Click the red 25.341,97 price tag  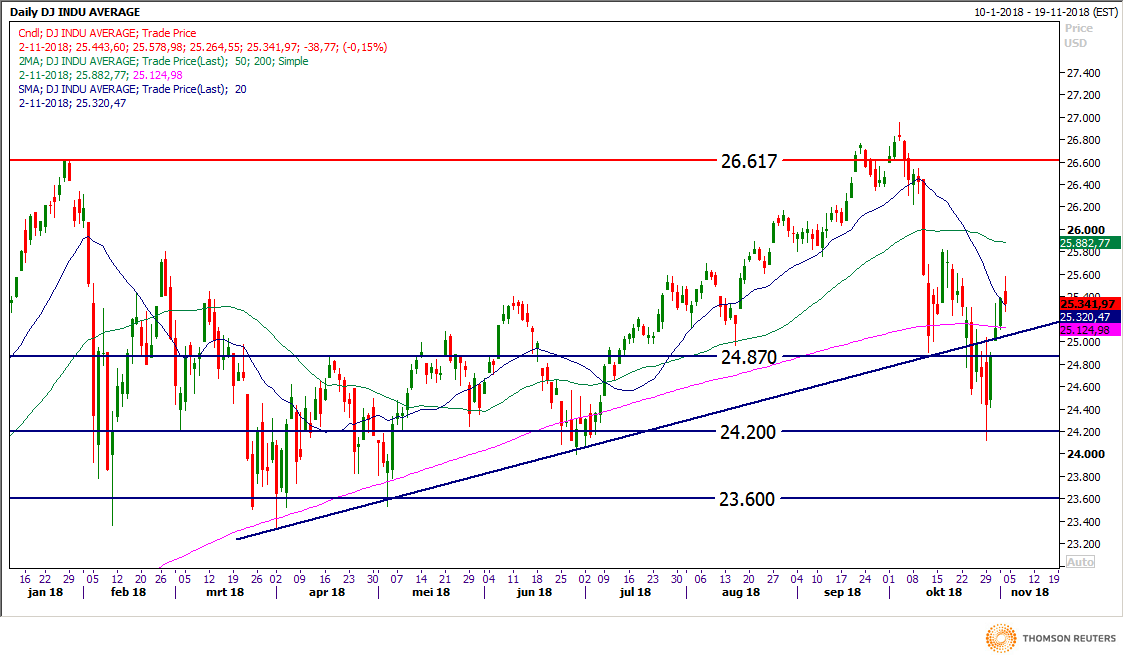click(1088, 304)
